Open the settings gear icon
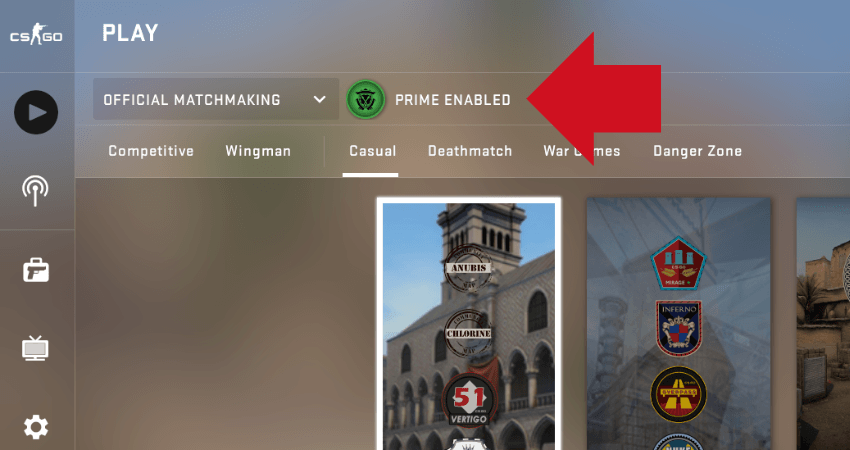Viewport: 850px width, 450px height. click(x=36, y=427)
